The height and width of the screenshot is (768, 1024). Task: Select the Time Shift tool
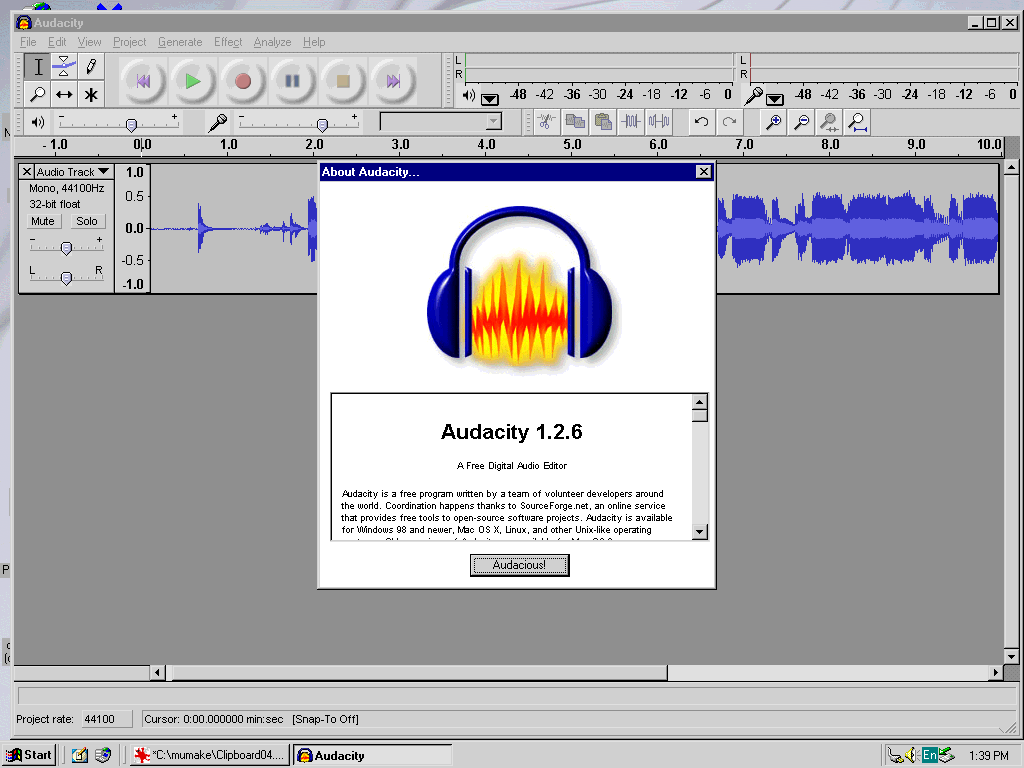tap(64, 94)
